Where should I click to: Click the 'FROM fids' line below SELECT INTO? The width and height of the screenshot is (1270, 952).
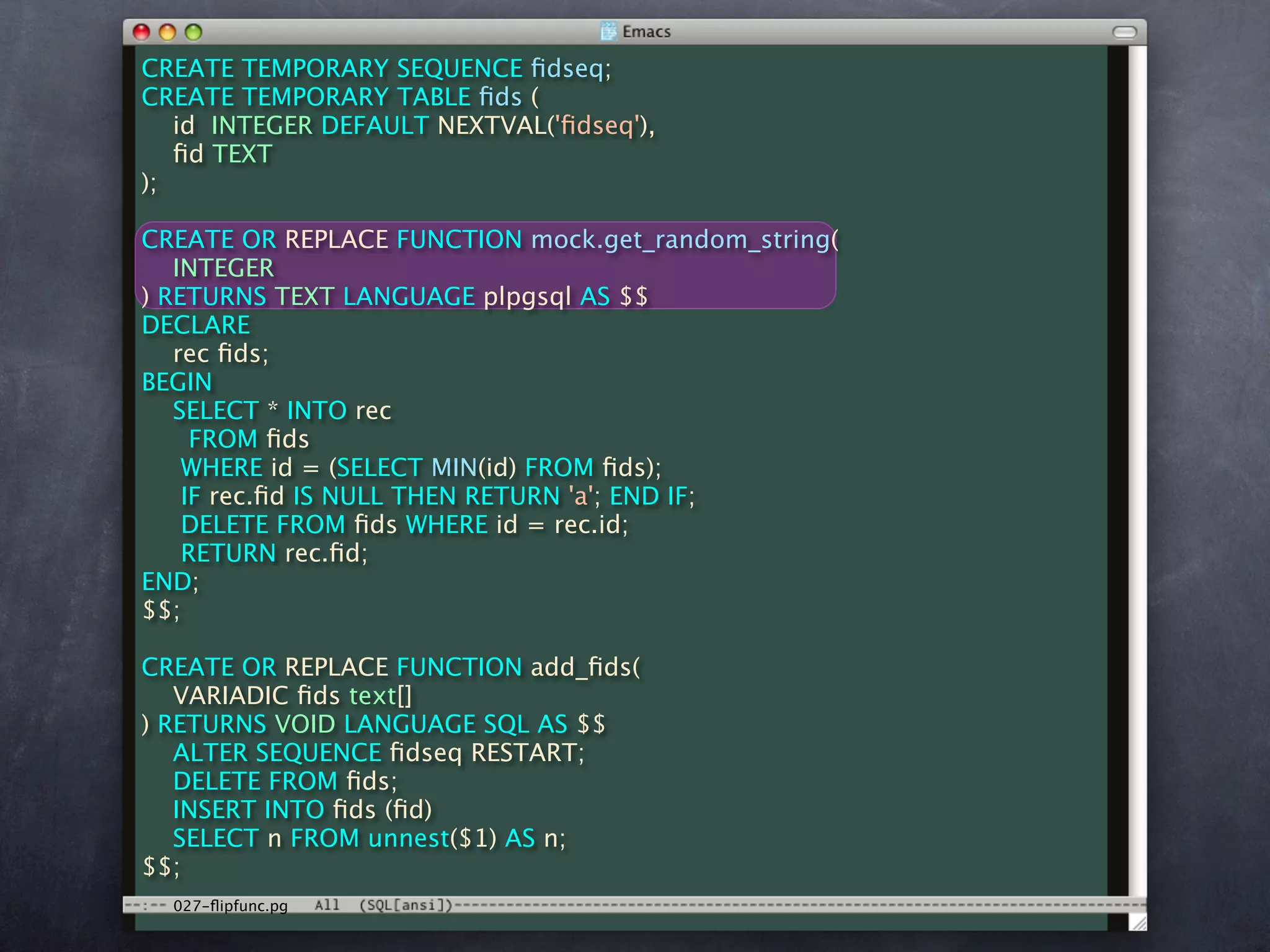tap(249, 439)
